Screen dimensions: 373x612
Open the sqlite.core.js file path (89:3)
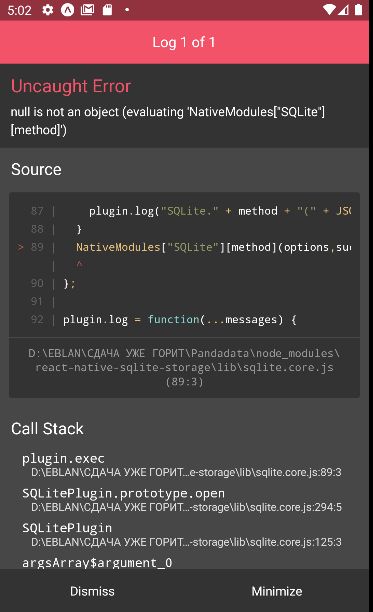click(184, 367)
